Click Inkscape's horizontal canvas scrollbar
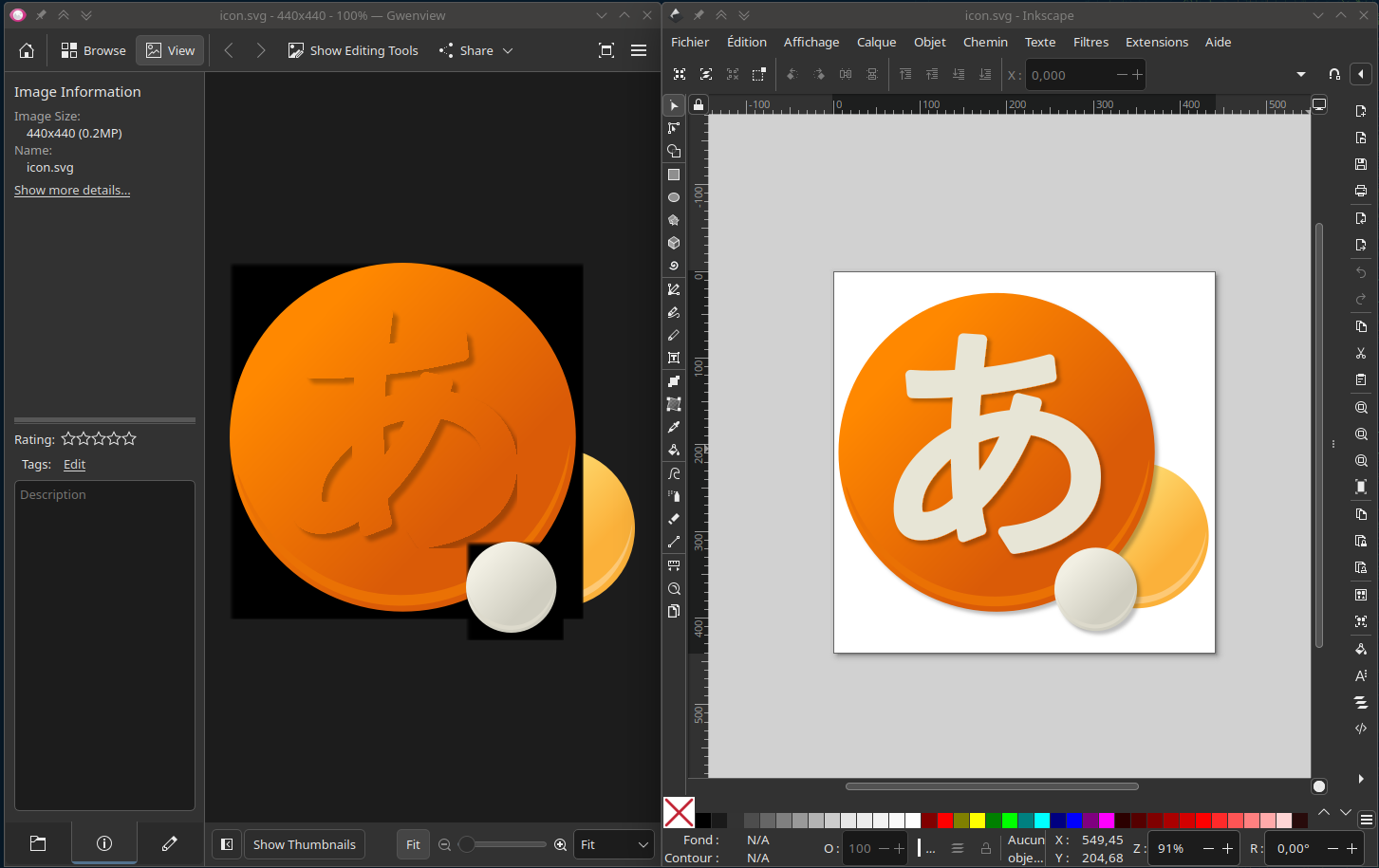 992,786
